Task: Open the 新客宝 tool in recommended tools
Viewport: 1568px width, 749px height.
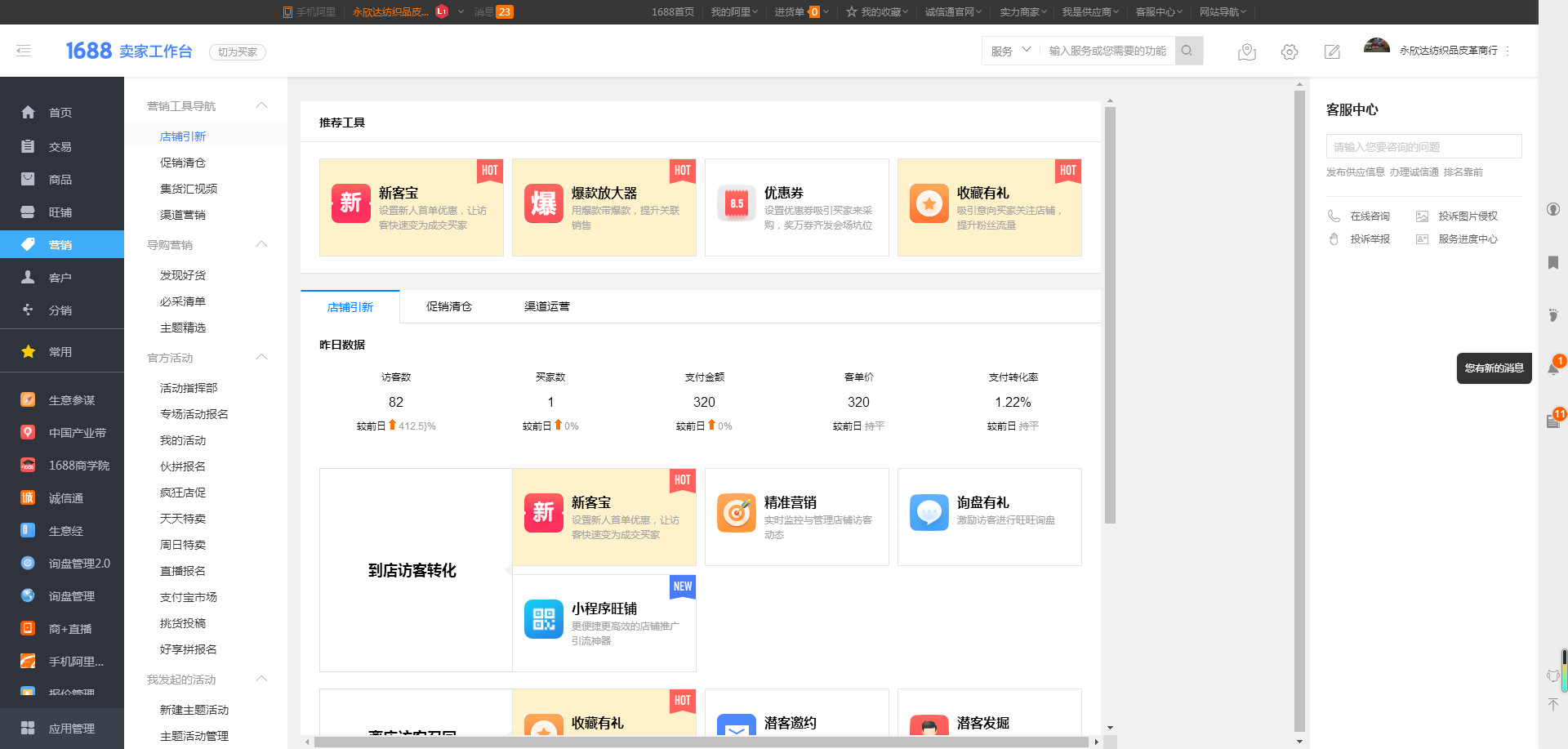Action: (x=411, y=207)
